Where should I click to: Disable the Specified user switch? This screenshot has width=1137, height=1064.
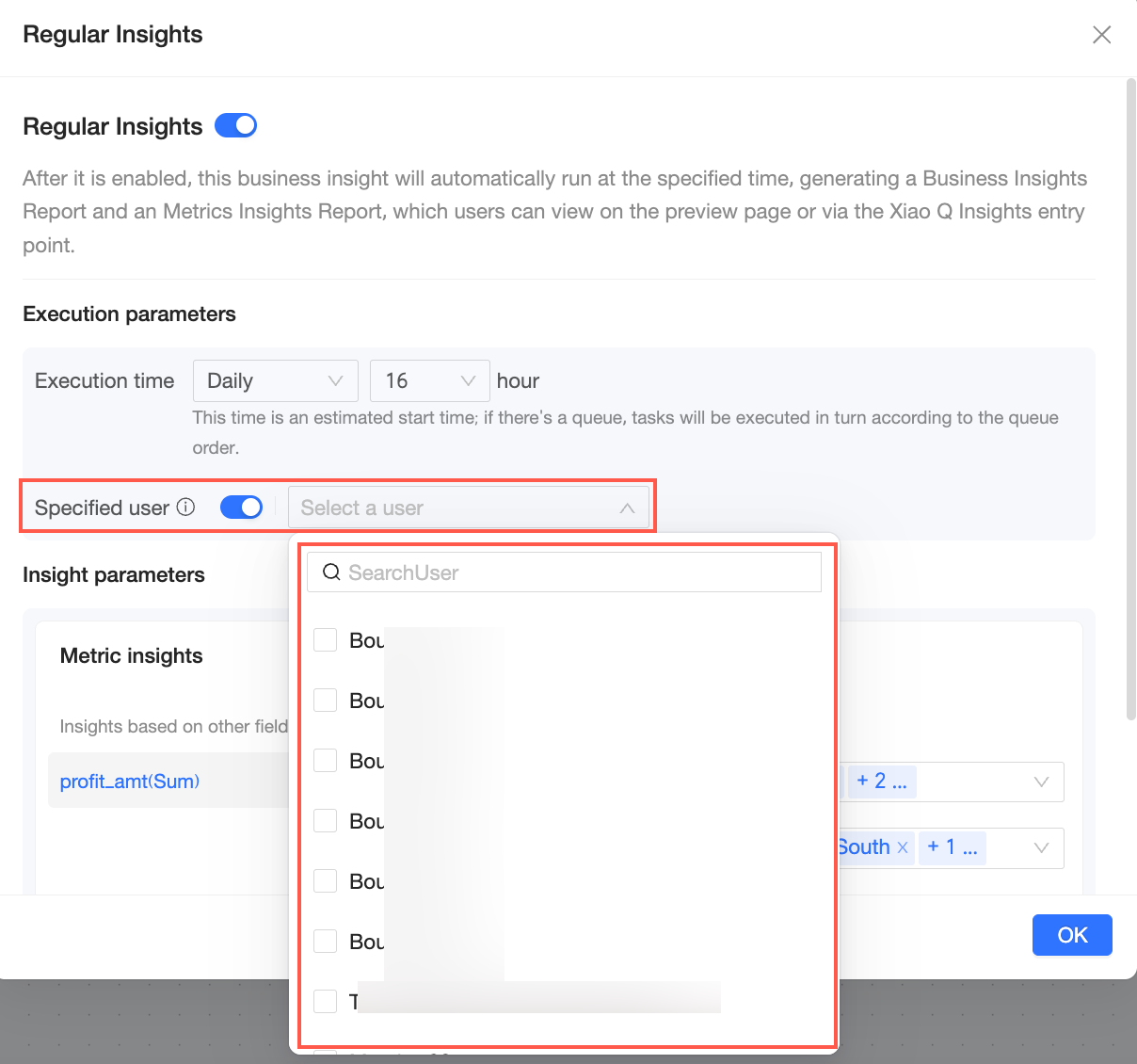[x=241, y=508]
